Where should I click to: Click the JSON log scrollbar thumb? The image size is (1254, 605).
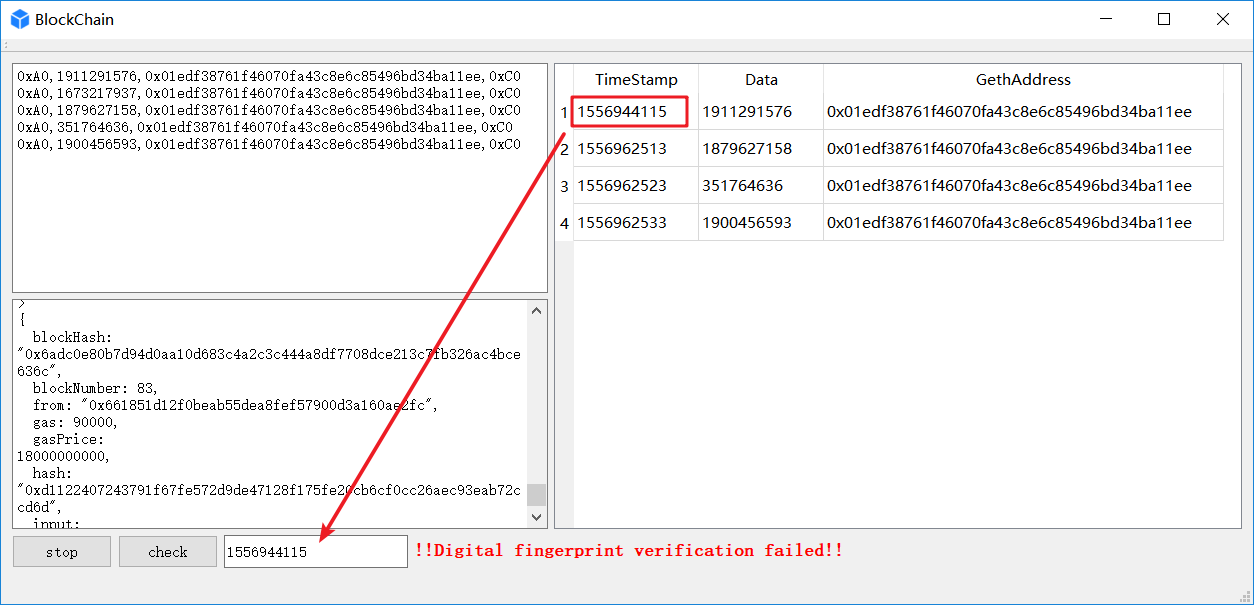coord(537,495)
